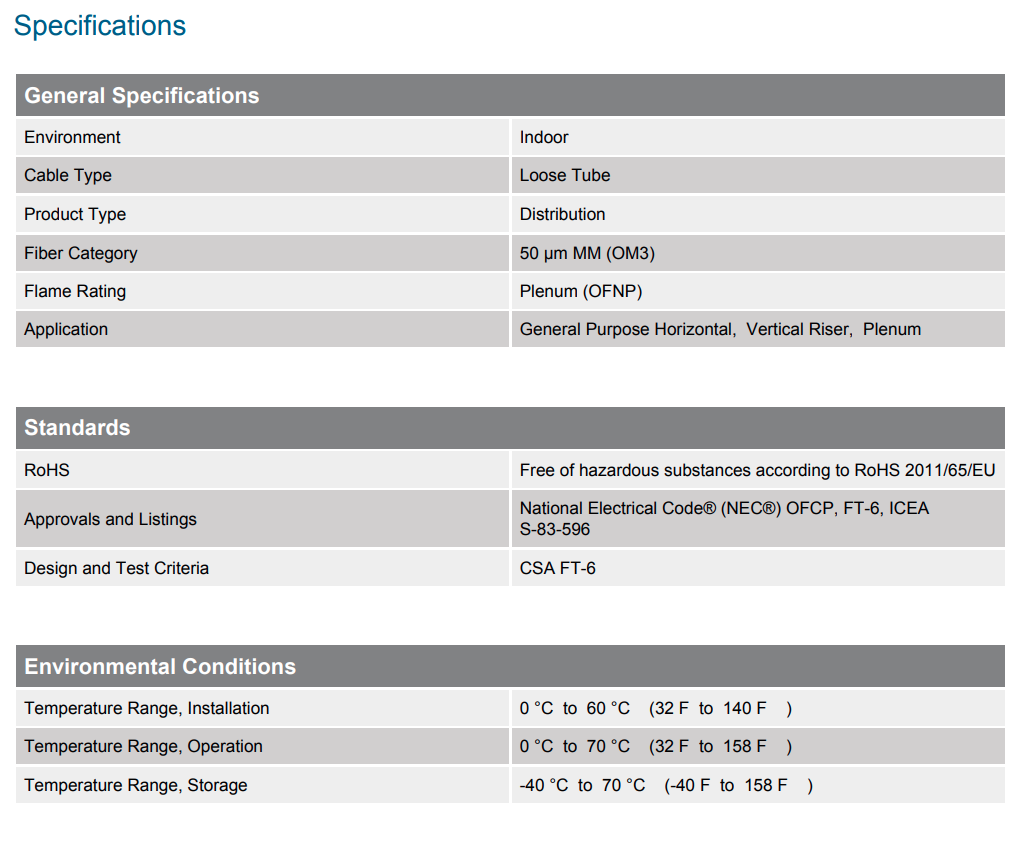Screen dimensions: 1029x842
Task: Click the Temperature Range, Installation label
Action: tap(146, 708)
